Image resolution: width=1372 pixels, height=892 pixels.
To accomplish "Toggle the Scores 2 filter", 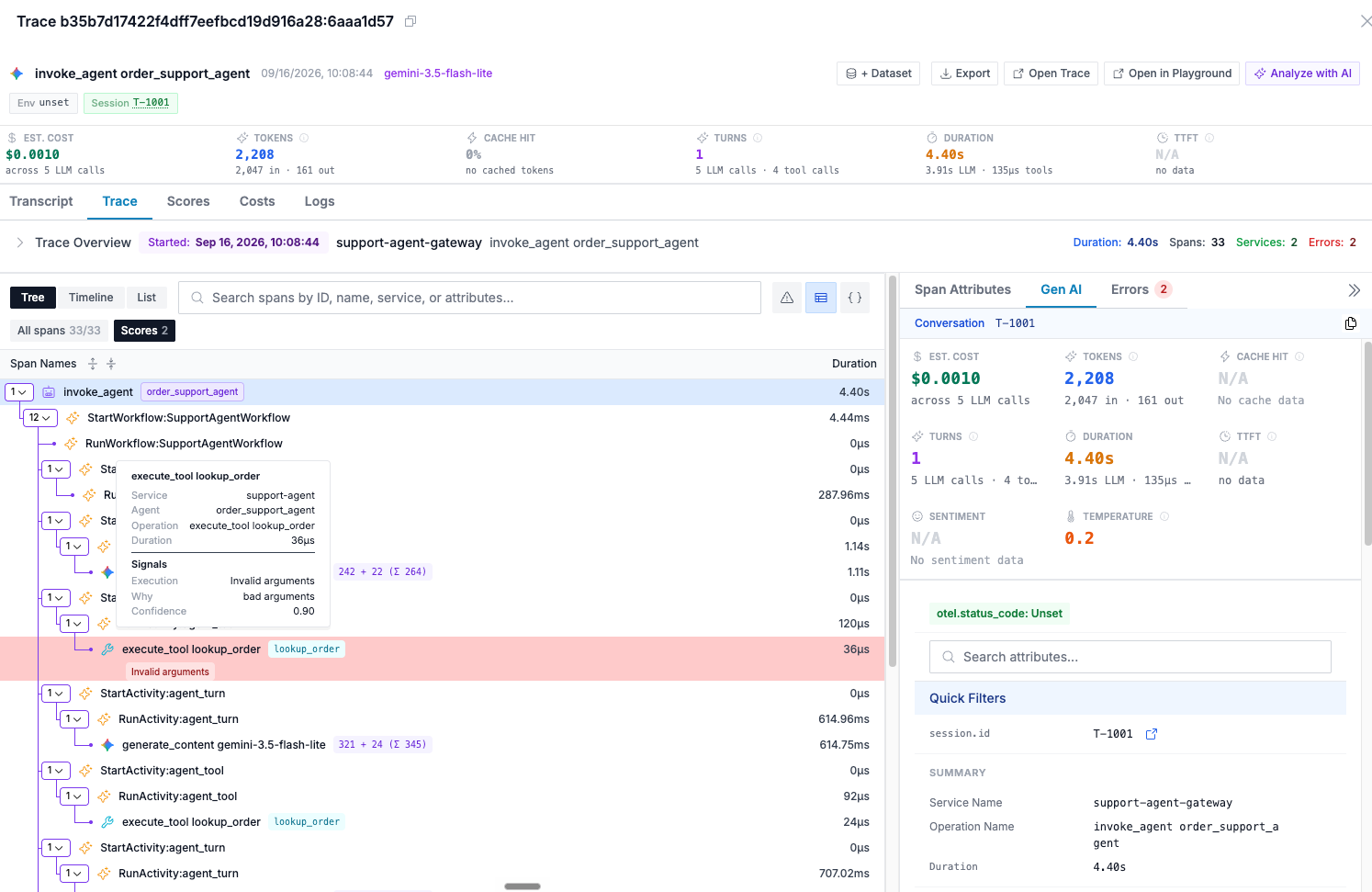I will (x=144, y=331).
